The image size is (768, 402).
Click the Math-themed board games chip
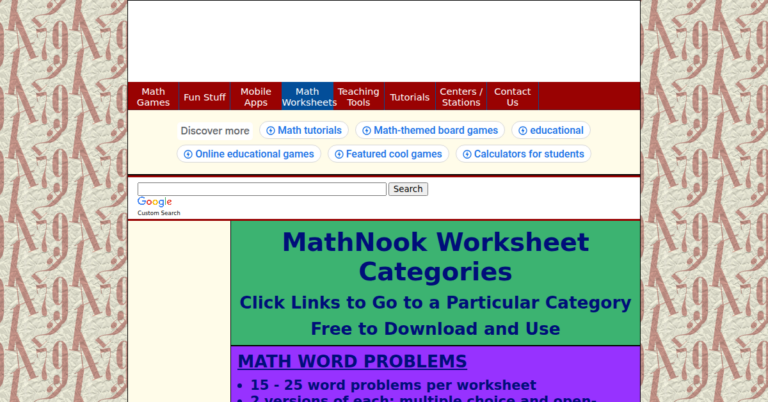[x=430, y=130]
